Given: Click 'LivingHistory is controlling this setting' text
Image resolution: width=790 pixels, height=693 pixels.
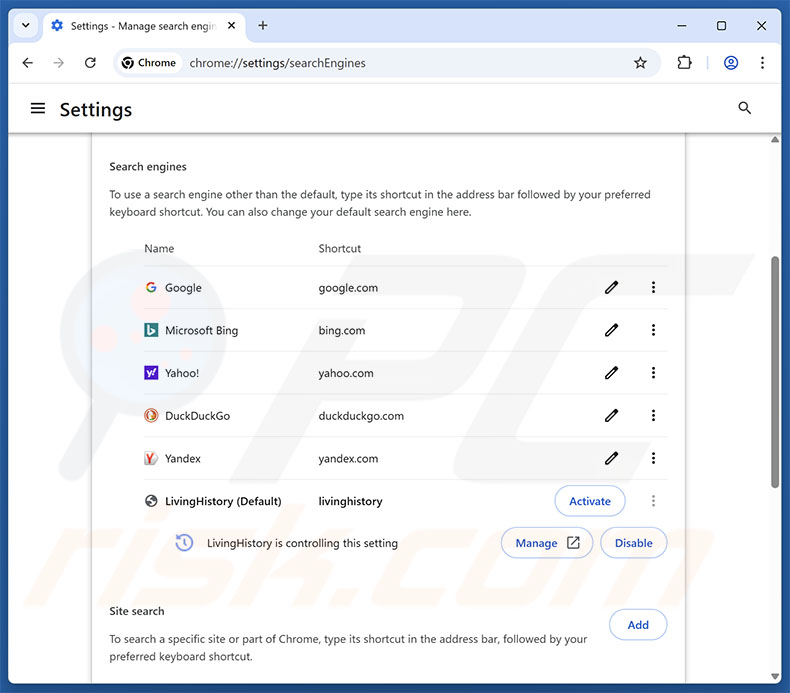Looking at the screenshot, I should 302,543.
